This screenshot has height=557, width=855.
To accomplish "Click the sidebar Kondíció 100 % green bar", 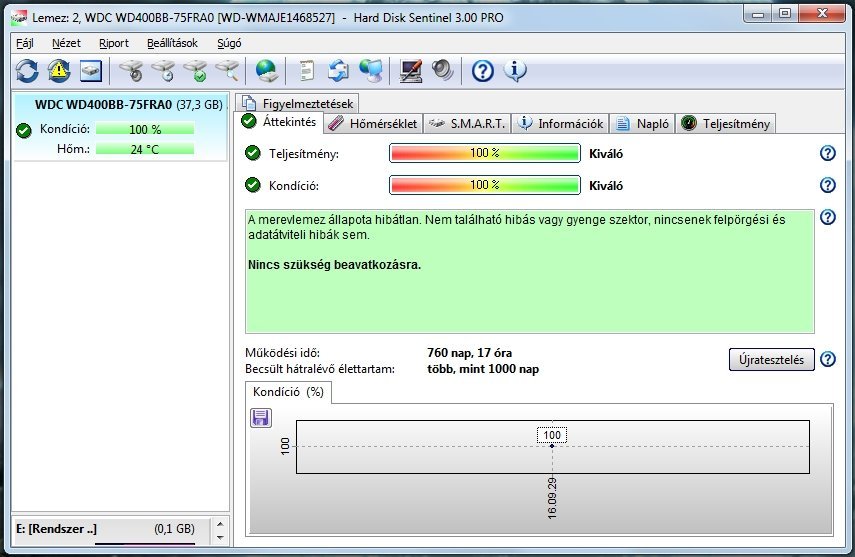I will pyautogui.click(x=145, y=129).
